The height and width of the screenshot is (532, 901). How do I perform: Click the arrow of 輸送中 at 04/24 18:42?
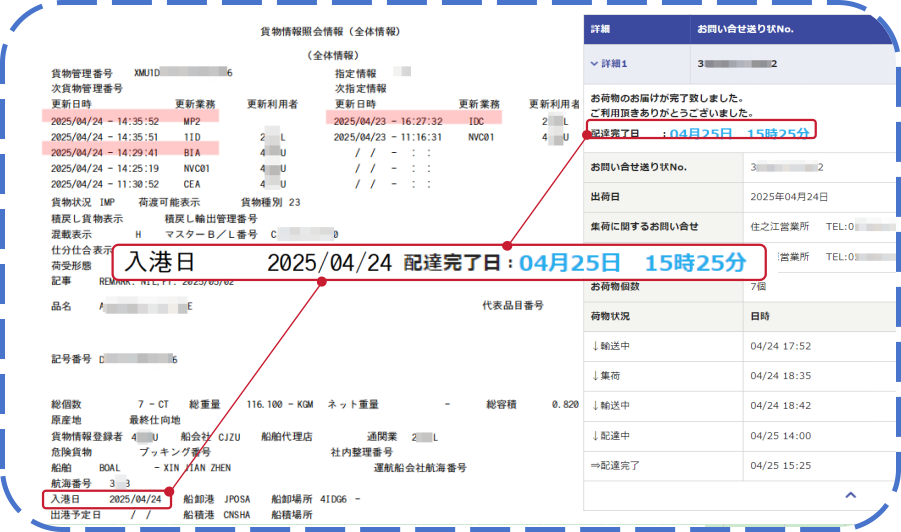point(595,406)
